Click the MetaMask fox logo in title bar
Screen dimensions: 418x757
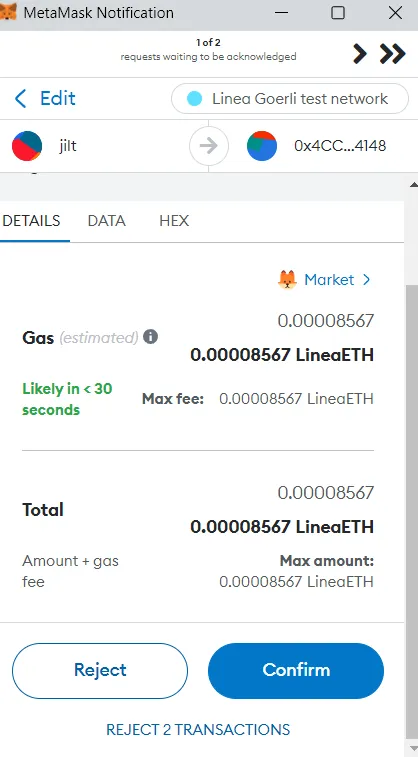point(8,12)
